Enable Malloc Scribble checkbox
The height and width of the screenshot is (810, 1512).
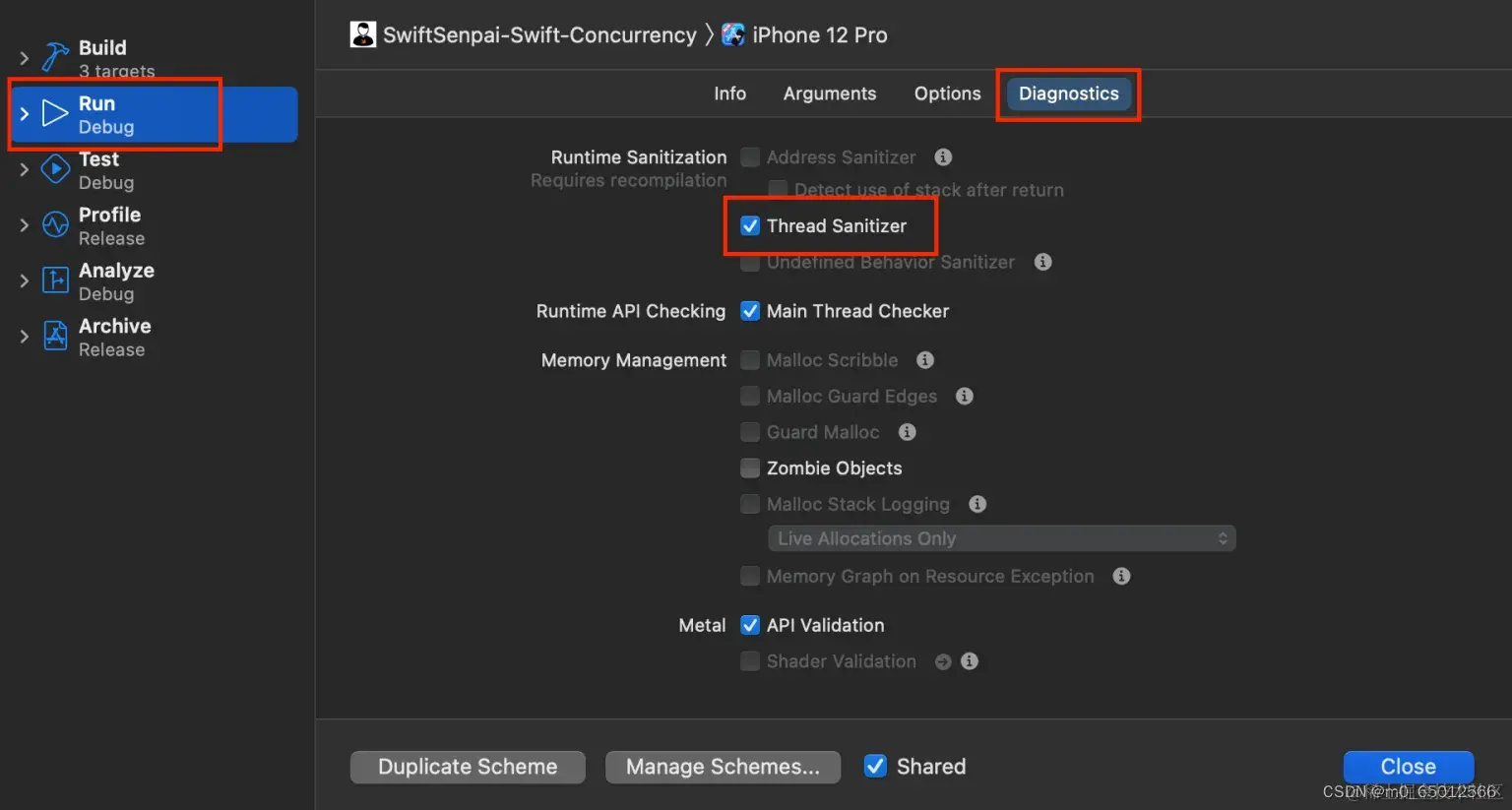750,360
